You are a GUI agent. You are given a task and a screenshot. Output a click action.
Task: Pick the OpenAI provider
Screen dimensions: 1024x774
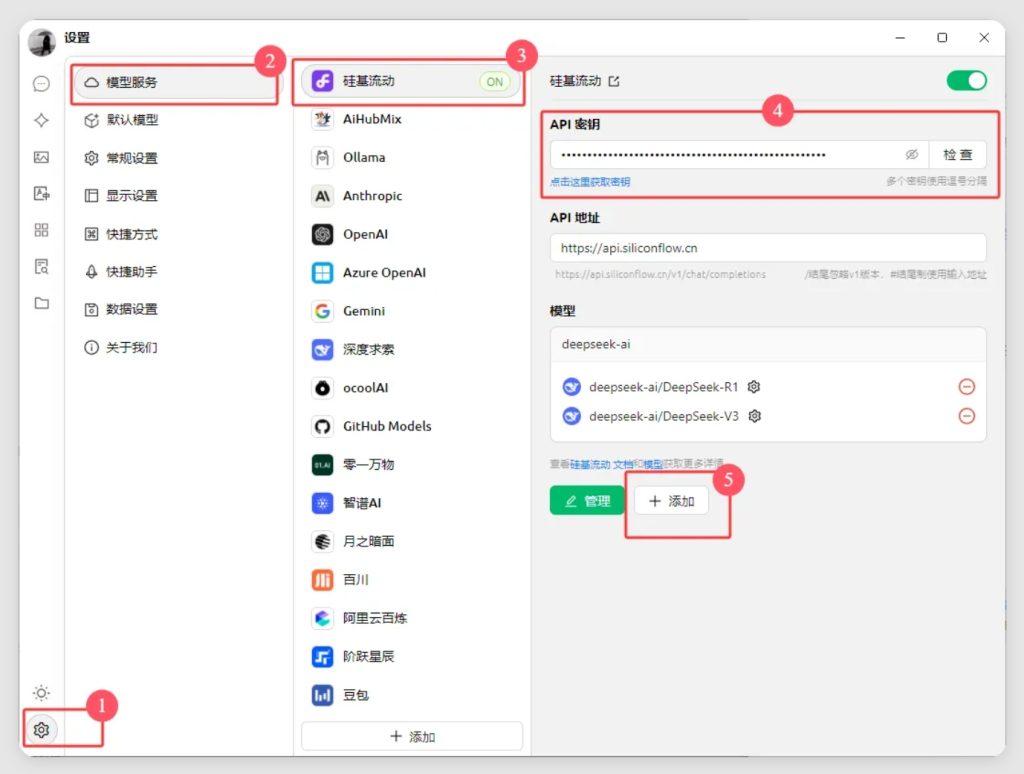click(411, 234)
